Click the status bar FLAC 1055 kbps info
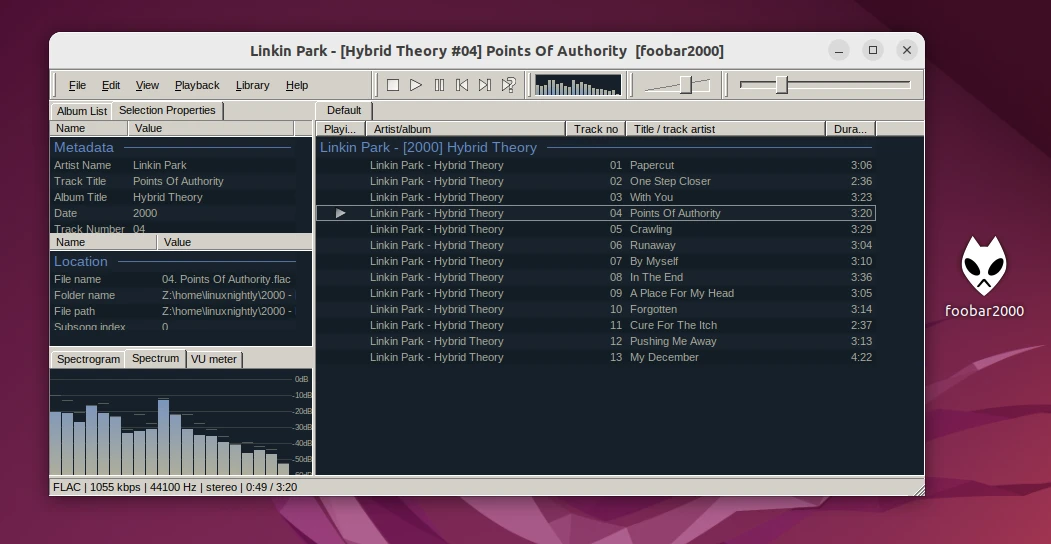 (175, 487)
